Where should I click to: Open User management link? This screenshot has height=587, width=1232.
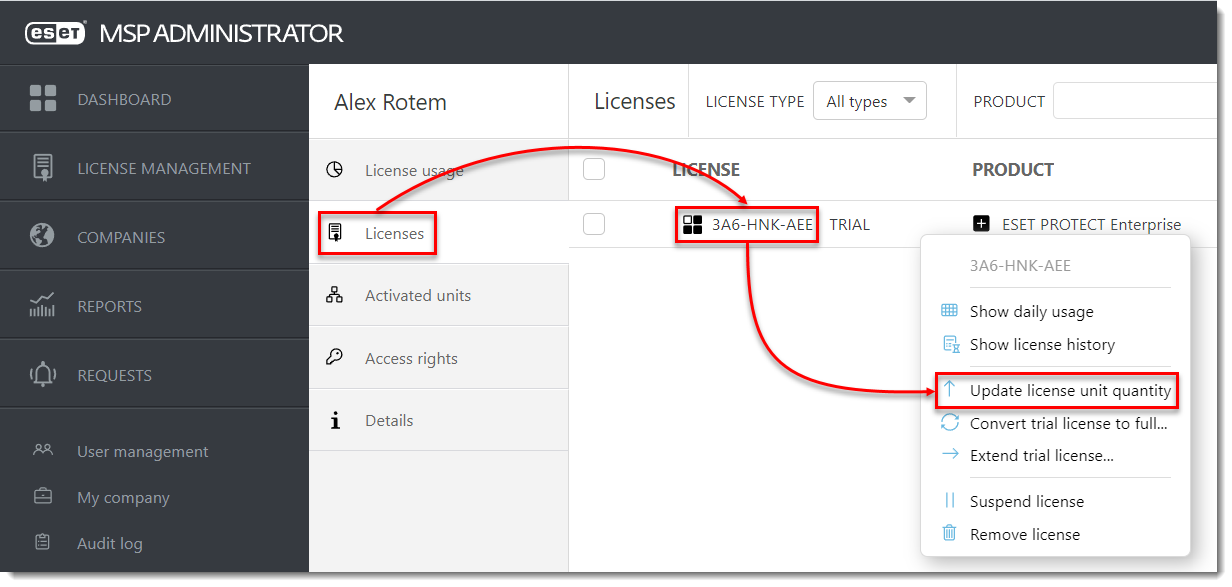(x=142, y=452)
